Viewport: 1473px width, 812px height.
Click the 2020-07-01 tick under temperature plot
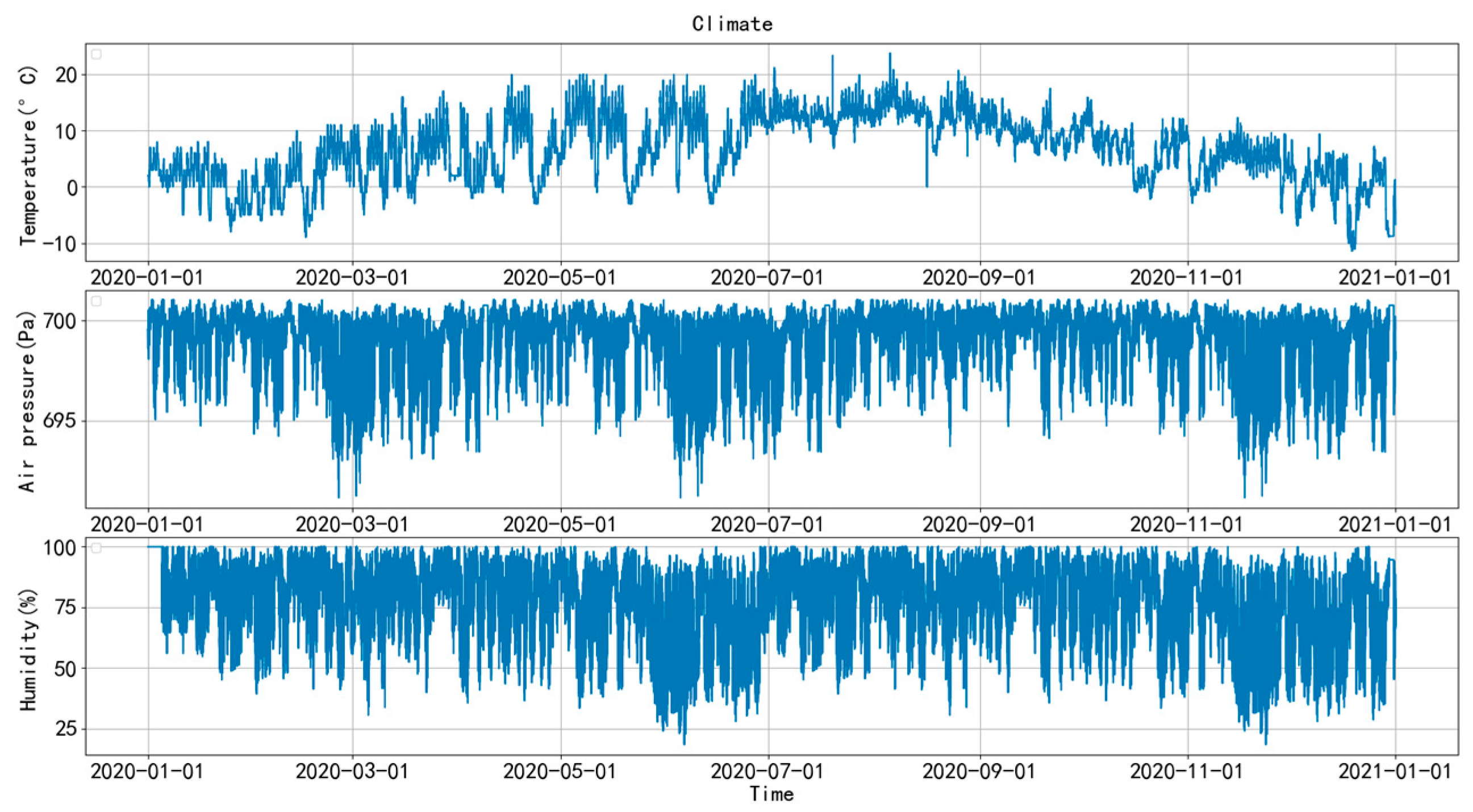click(767, 278)
